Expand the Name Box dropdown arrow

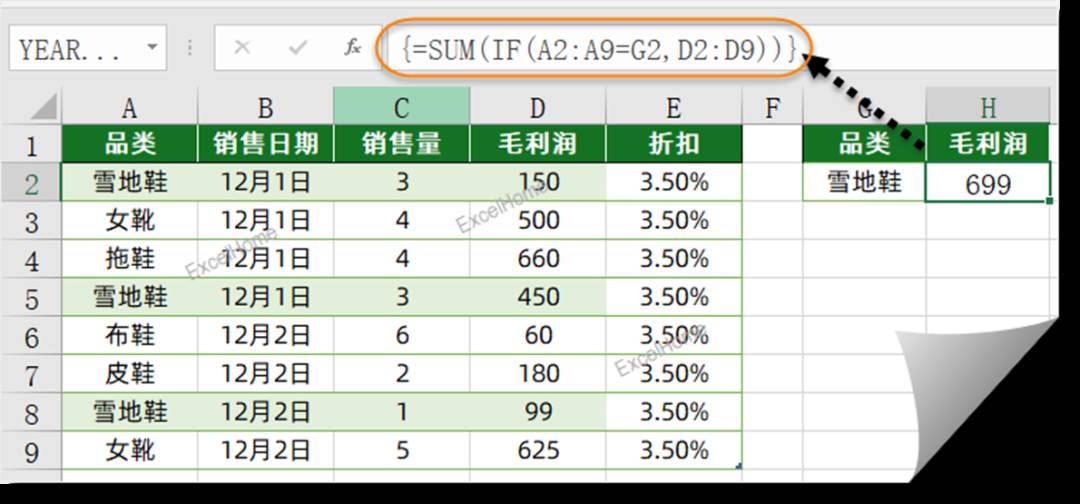[x=152, y=48]
